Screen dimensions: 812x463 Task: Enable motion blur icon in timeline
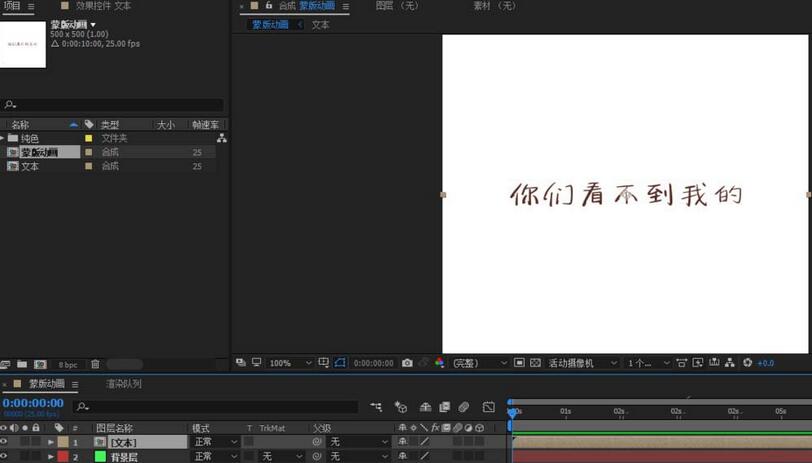click(463, 407)
